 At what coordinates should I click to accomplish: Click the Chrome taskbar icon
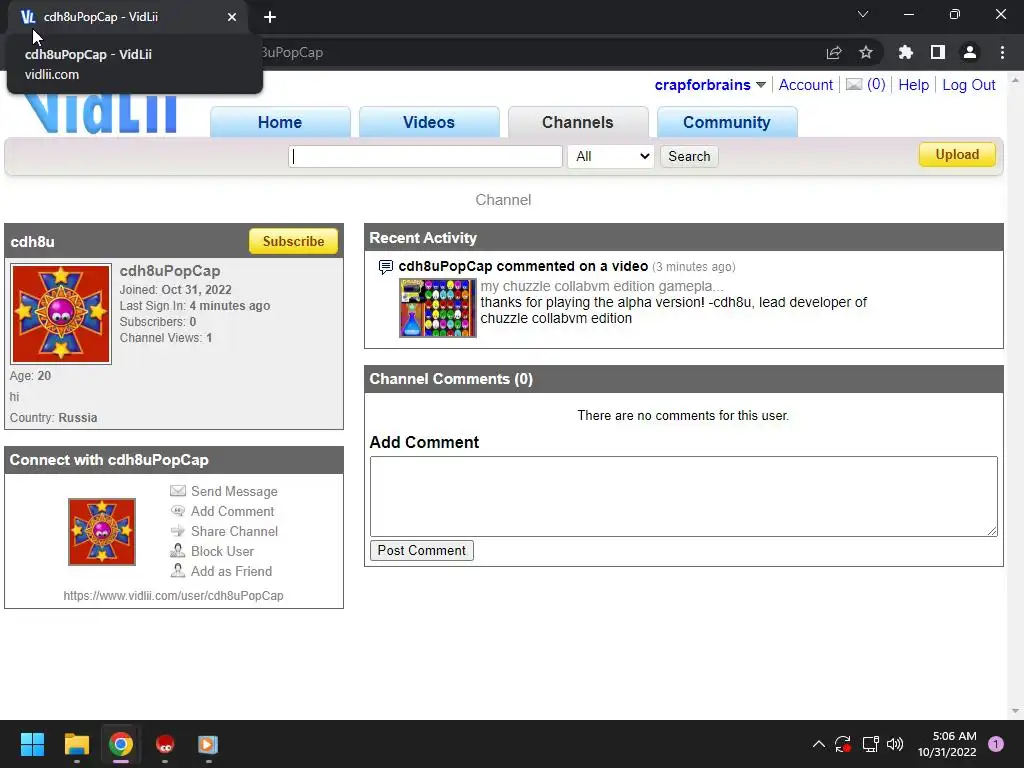[121, 744]
